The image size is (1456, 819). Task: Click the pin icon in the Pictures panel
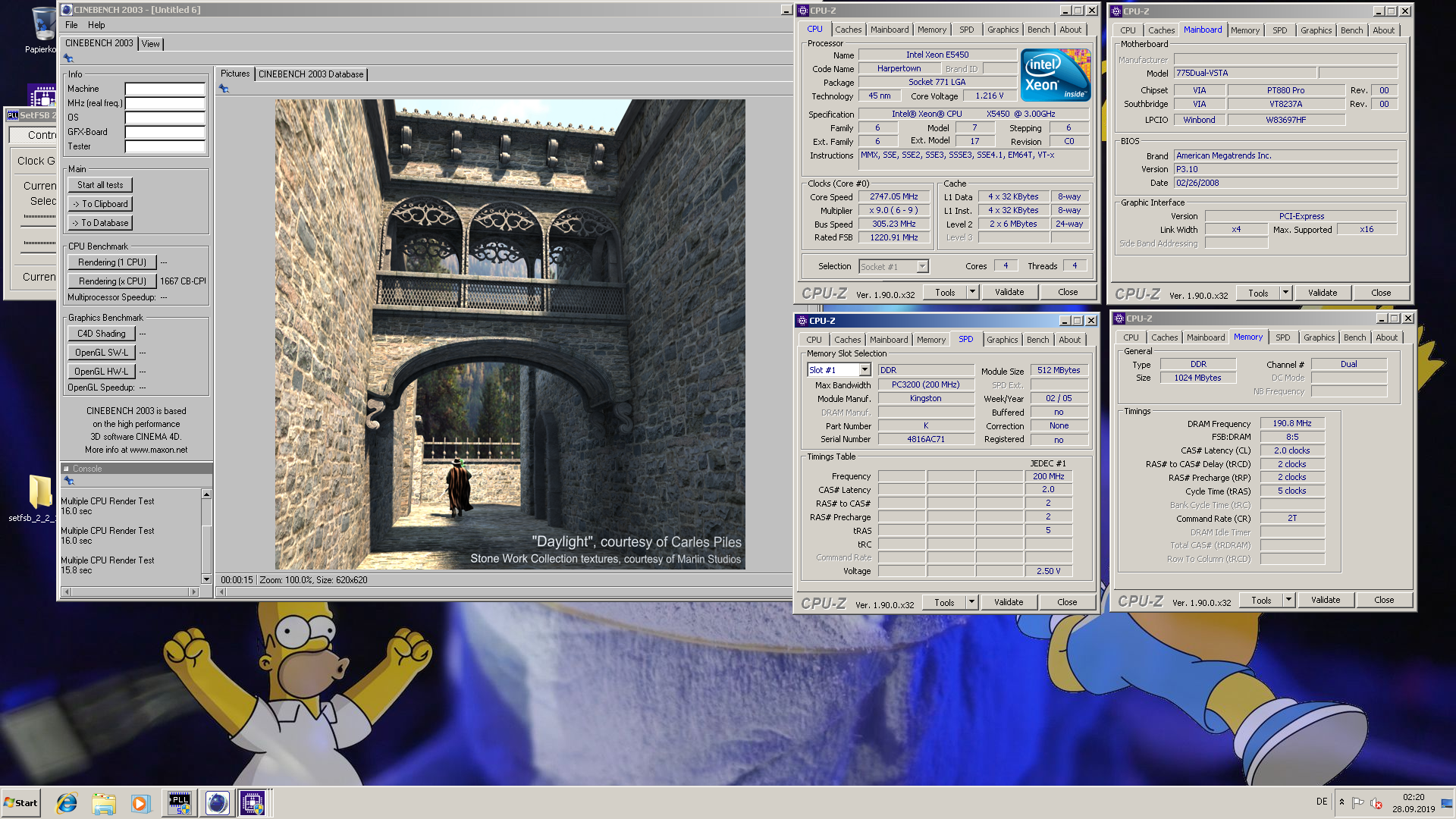pos(224,89)
